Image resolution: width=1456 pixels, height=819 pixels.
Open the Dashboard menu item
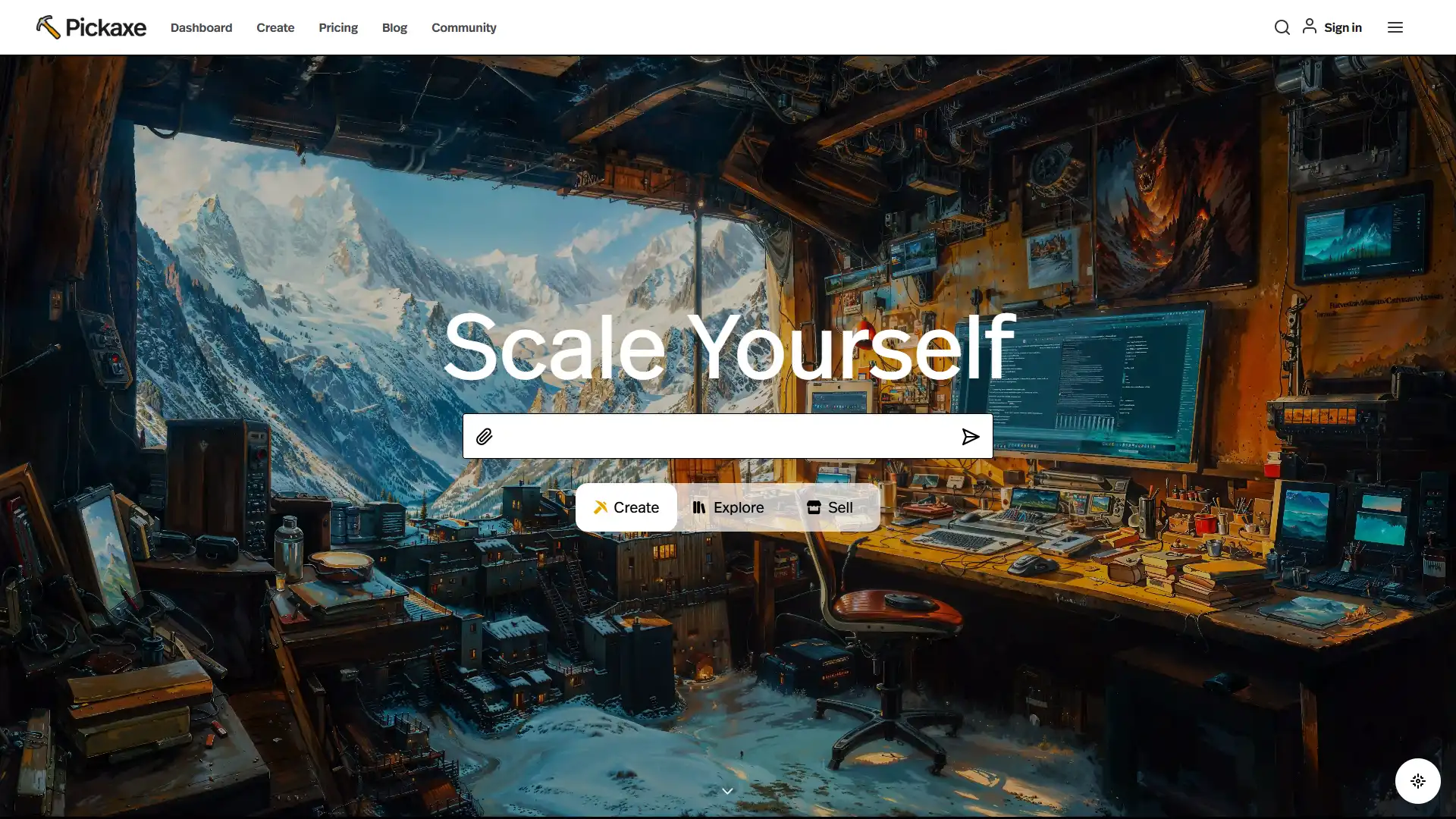[201, 27]
